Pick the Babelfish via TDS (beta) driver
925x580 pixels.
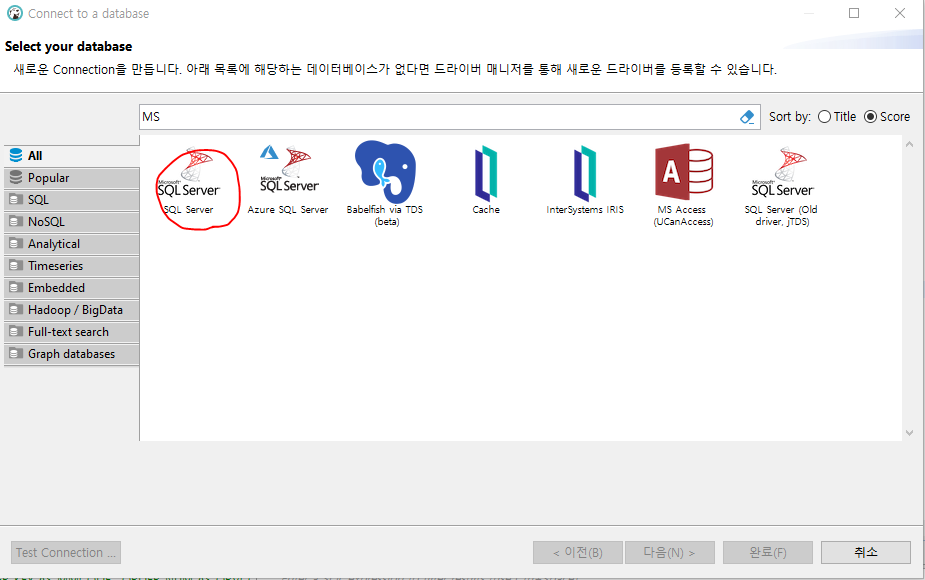click(385, 183)
